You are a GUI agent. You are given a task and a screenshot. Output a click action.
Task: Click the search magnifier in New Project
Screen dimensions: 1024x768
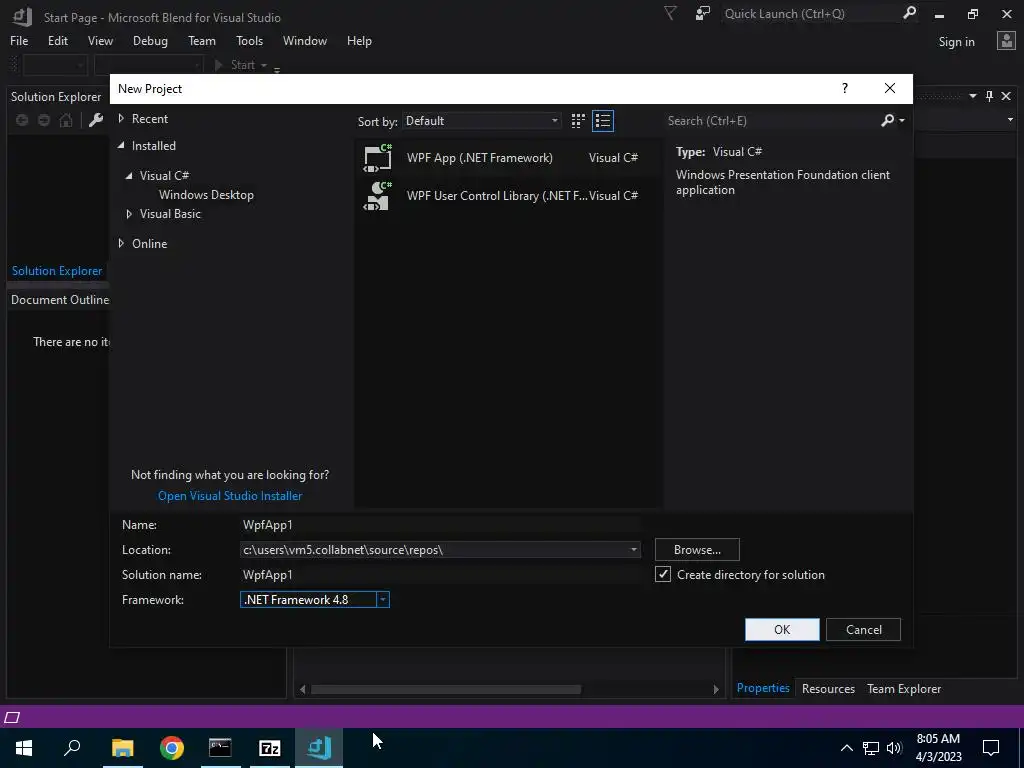pos(888,120)
